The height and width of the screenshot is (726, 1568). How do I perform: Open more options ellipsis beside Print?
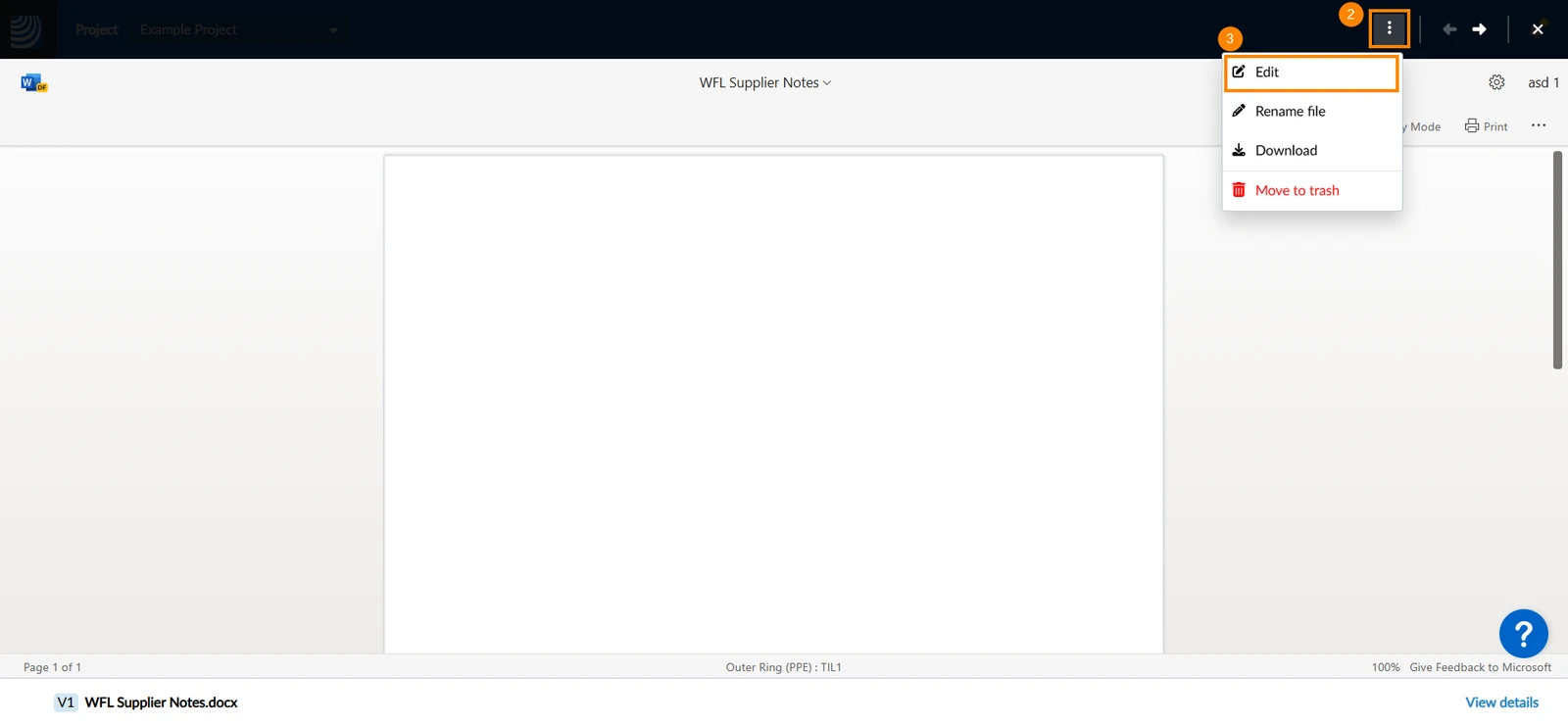point(1539,125)
